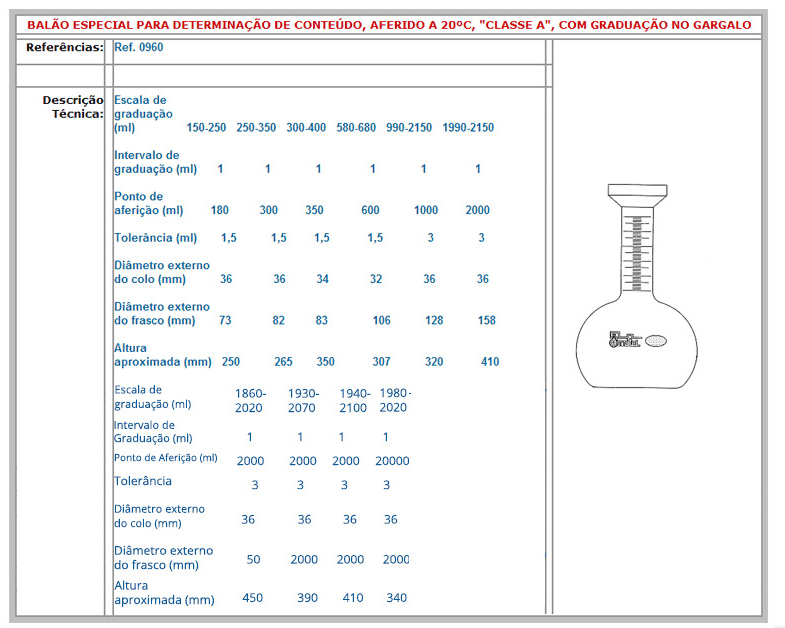The height and width of the screenshot is (628, 785).
Task: Click flask diameter value '83'
Action: coord(322,321)
